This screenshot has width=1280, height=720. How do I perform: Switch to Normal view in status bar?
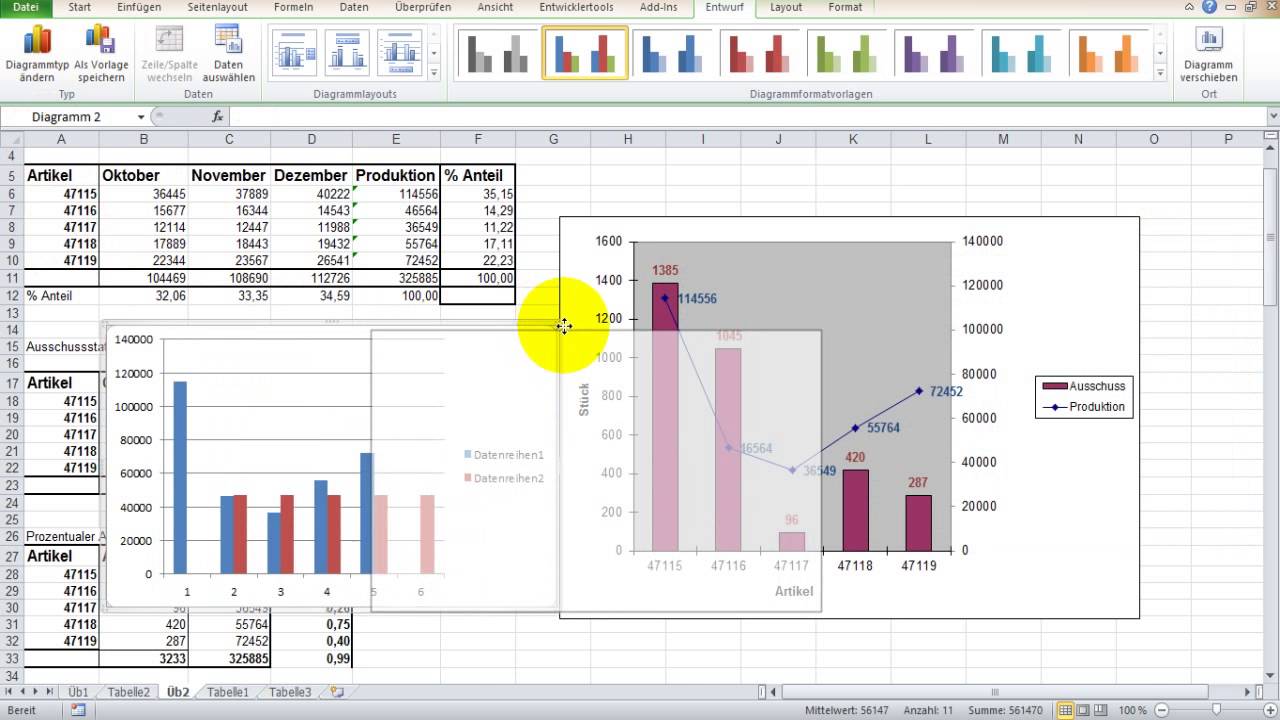click(1066, 710)
